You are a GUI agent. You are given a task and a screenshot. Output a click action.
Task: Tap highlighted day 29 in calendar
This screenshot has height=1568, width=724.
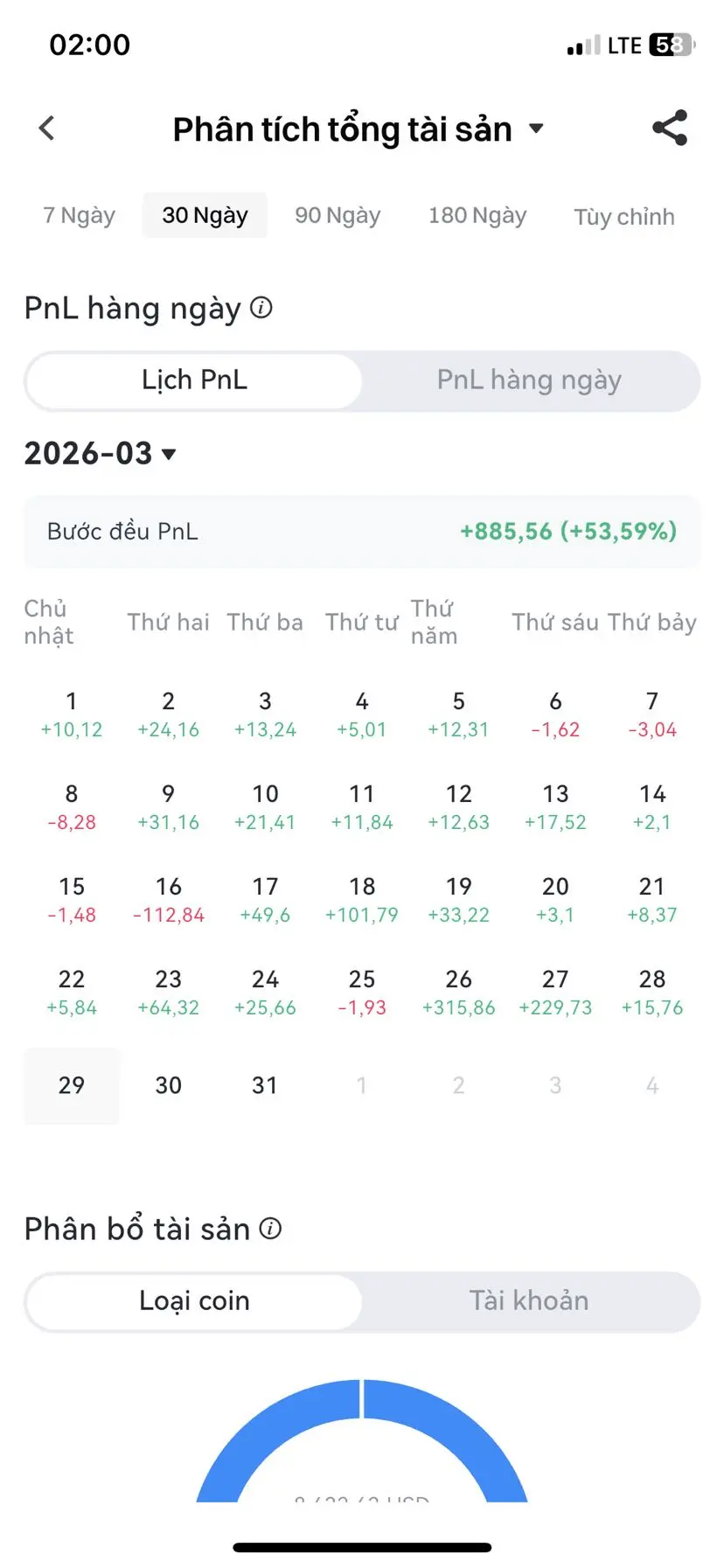click(x=72, y=1085)
